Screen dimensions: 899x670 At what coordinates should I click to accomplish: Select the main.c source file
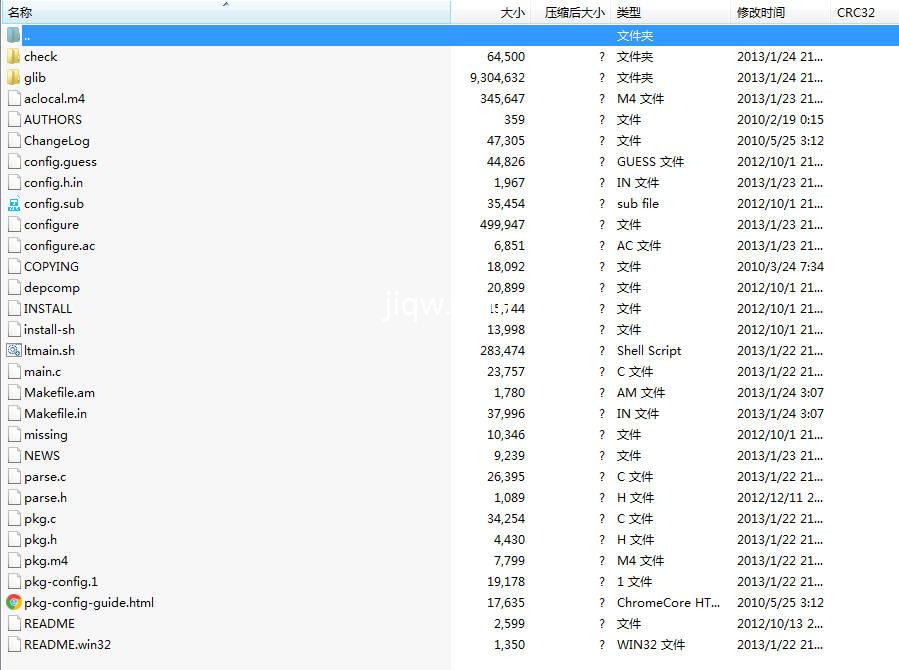42,371
